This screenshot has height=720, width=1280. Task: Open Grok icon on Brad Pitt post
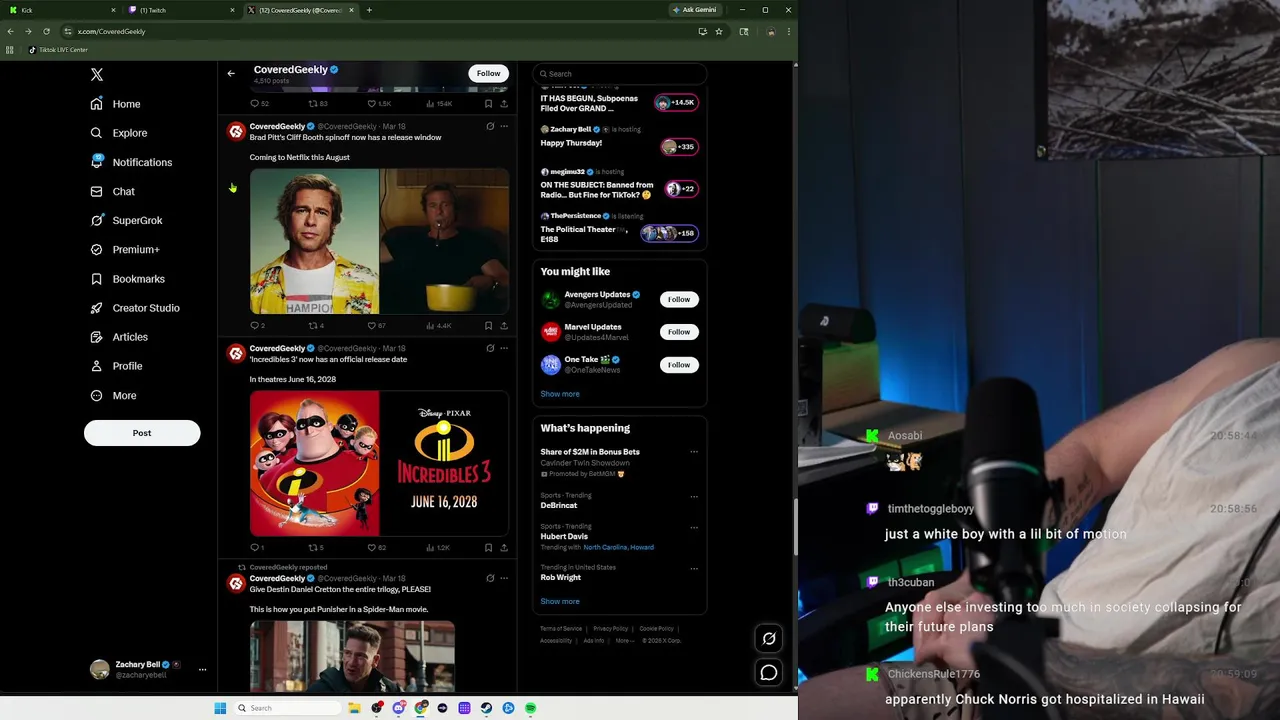[490, 127]
